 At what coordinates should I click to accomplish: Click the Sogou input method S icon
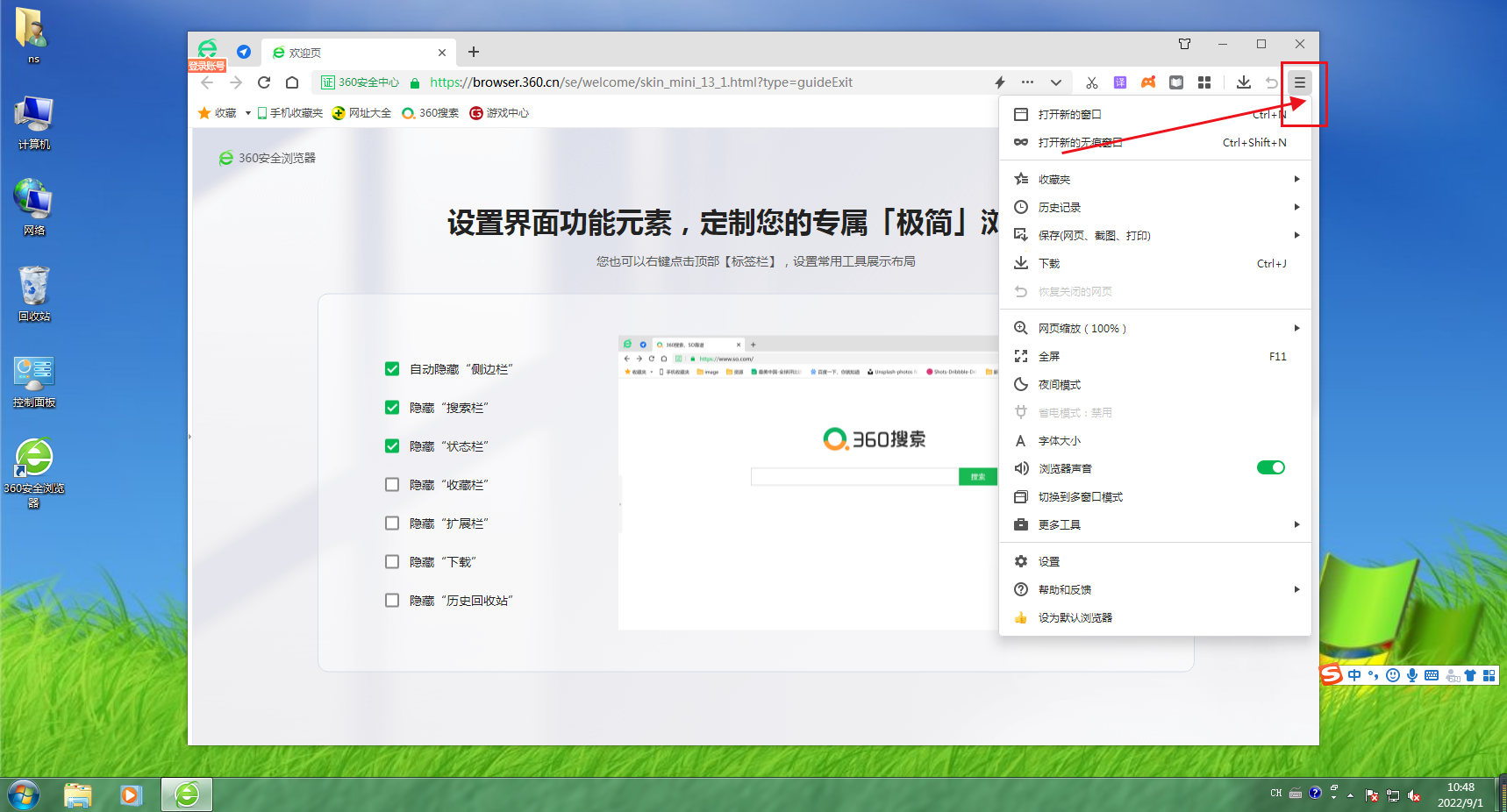click(x=1332, y=674)
